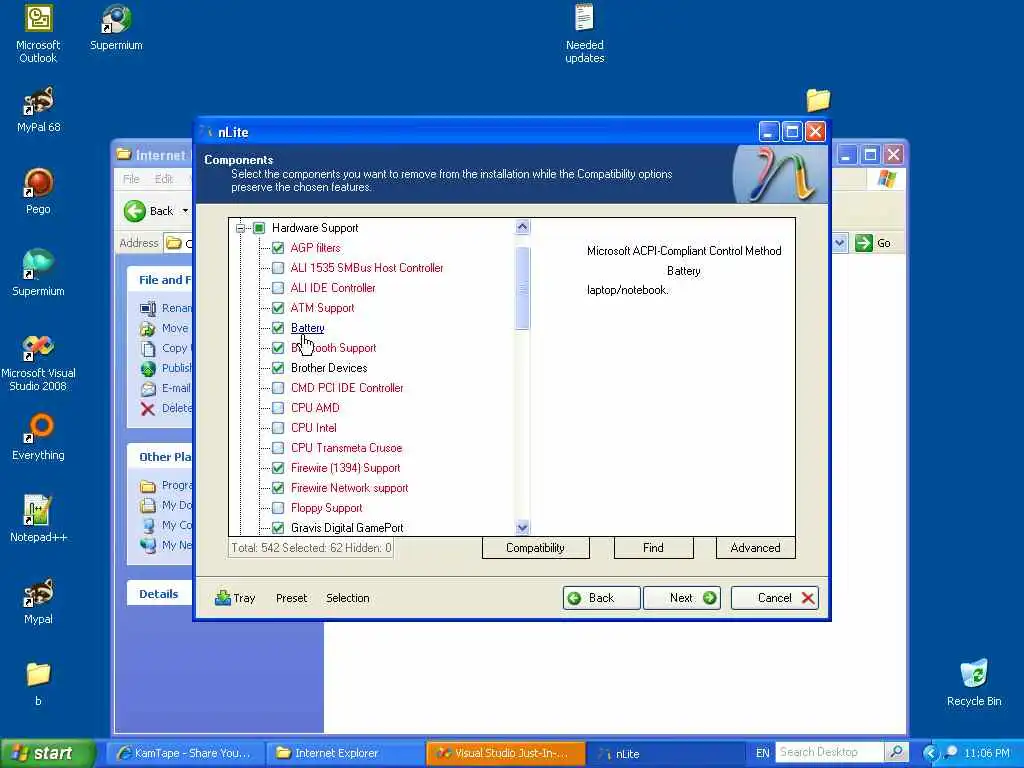Uncheck the ATM Support checkbox
Image resolution: width=1024 pixels, height=768 pixels.
[x=278, y=308]
